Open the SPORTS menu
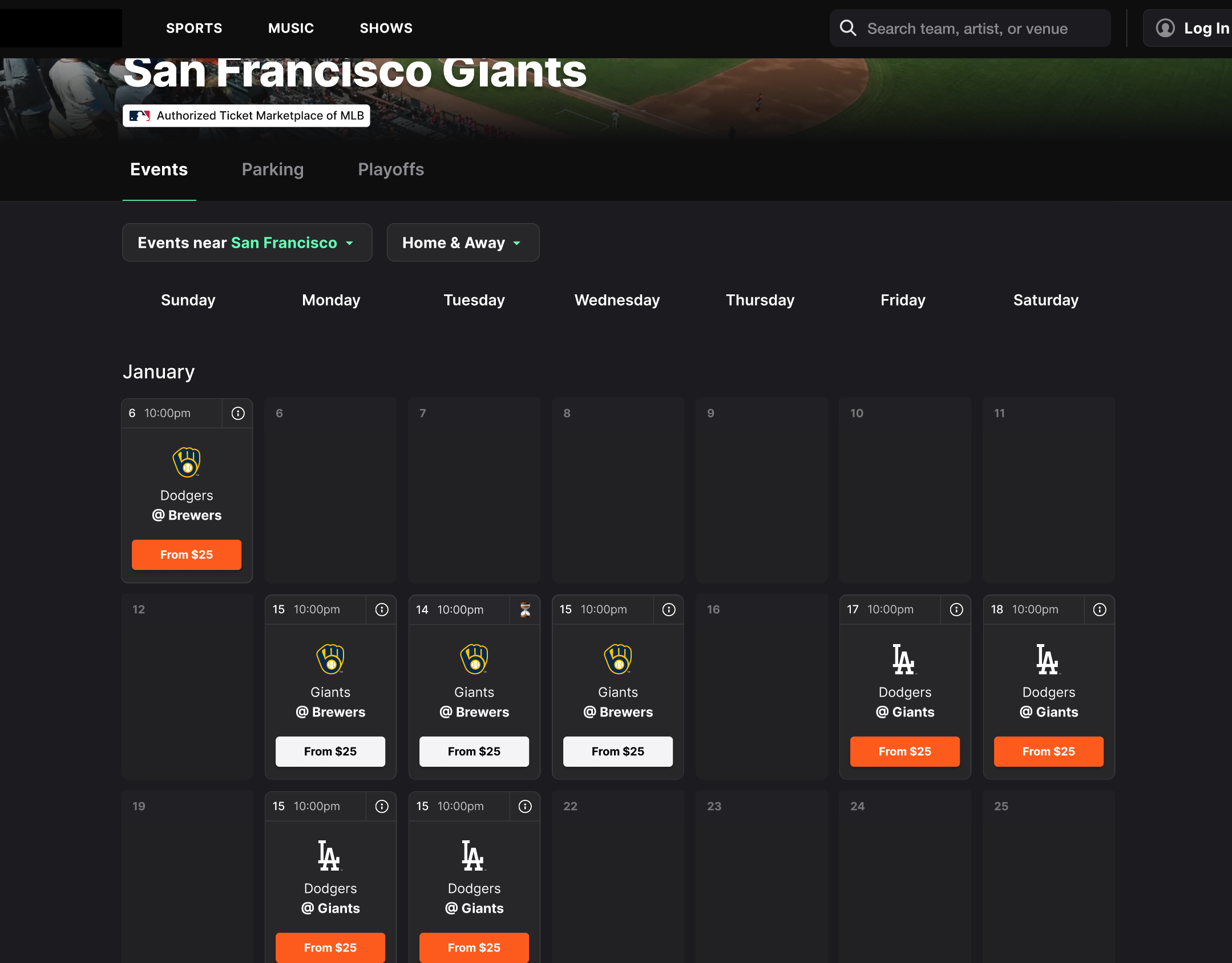This screenshot has width=1232, height=963. (x=194, y=28)
